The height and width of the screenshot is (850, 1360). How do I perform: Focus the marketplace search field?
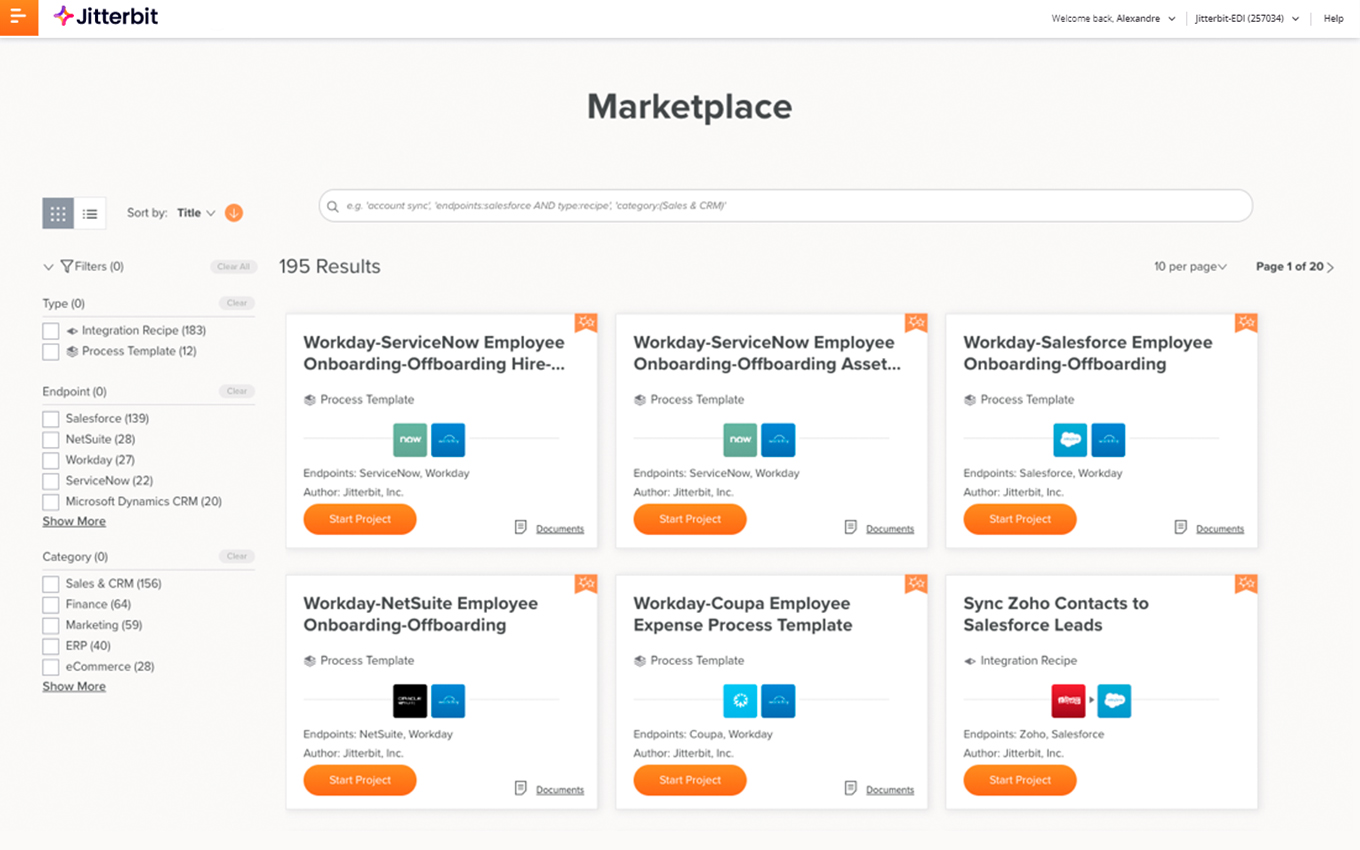tap(785, 206)
